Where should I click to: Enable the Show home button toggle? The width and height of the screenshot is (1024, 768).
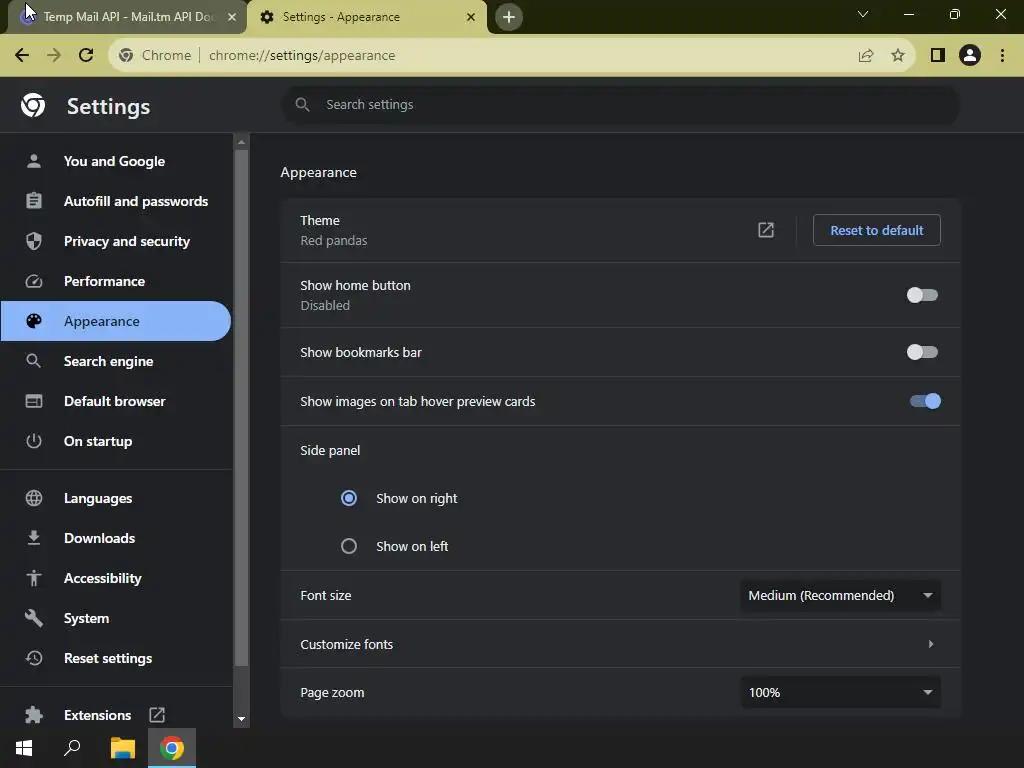[x=922, y=295]
